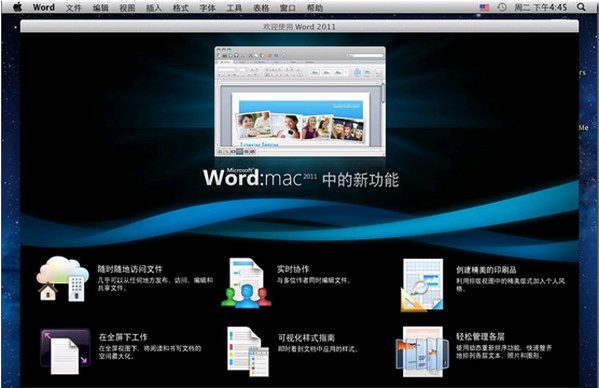Viewport: 599px width, 388px height.
Task: Open the 视图 menu
Action: [127, 8]
